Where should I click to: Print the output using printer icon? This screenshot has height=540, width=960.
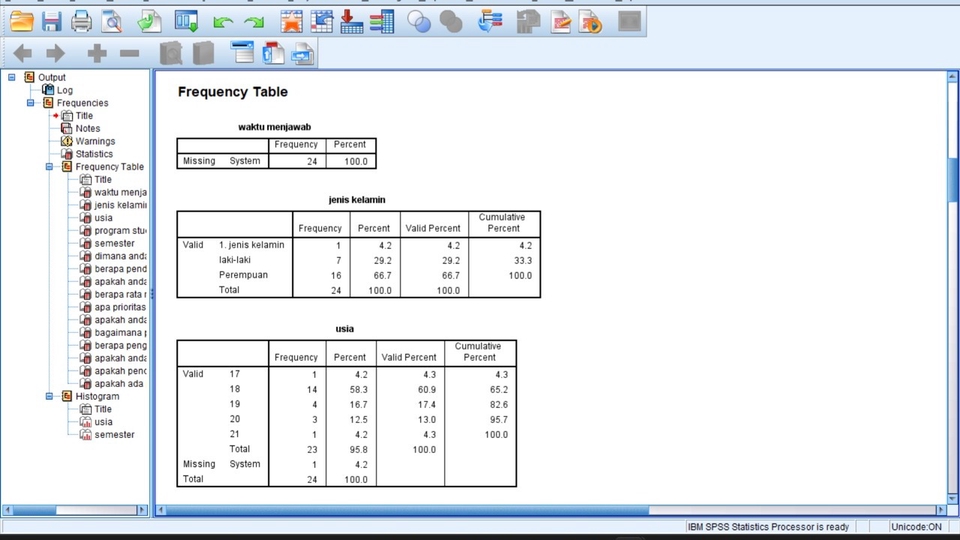pos(82,21)
